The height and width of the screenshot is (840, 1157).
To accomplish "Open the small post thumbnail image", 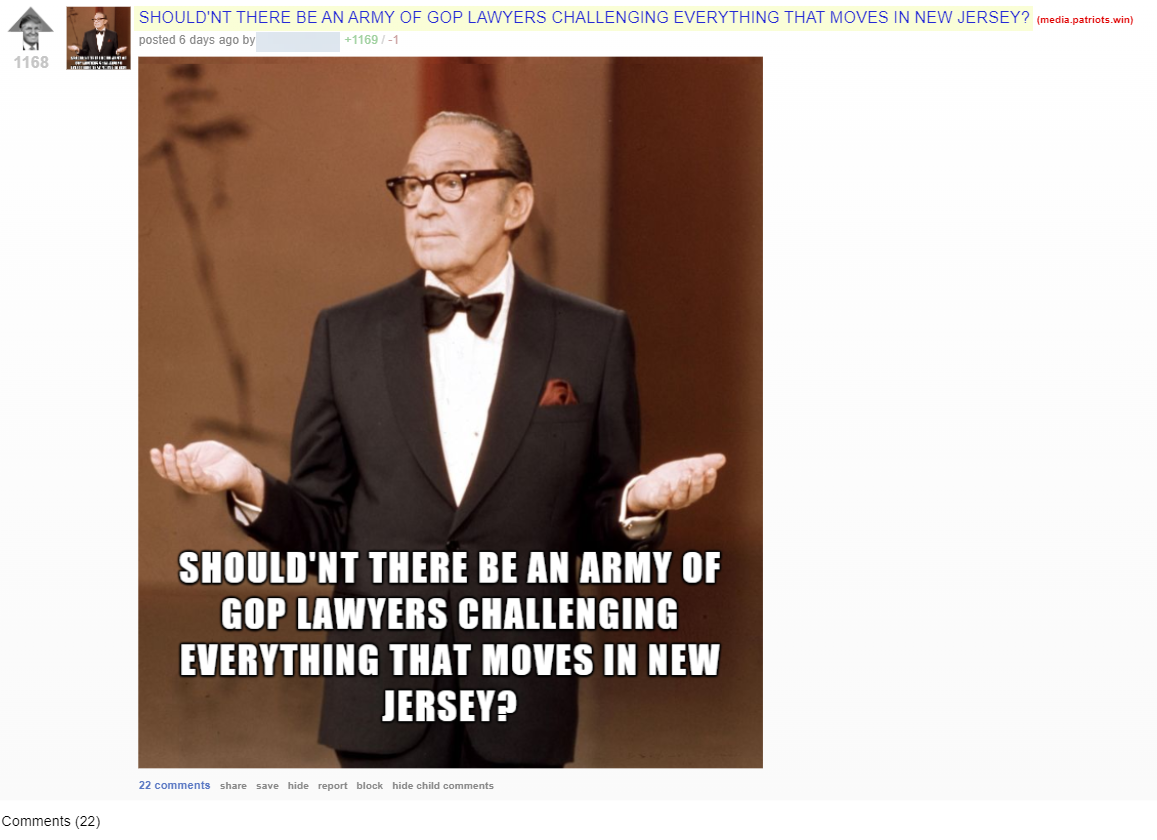I will (x=98, y=38).
